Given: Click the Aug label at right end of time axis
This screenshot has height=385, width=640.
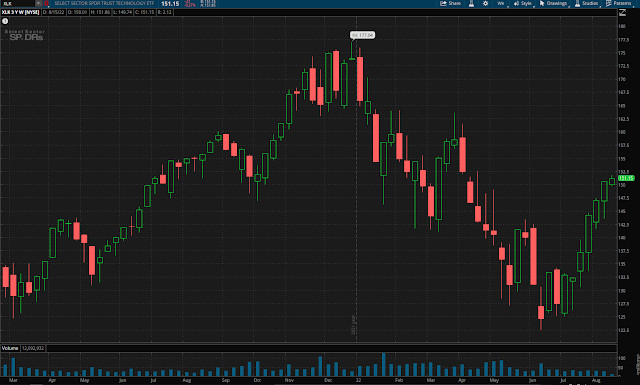Looking at the screenshot, I should click(x=596, y=380).
